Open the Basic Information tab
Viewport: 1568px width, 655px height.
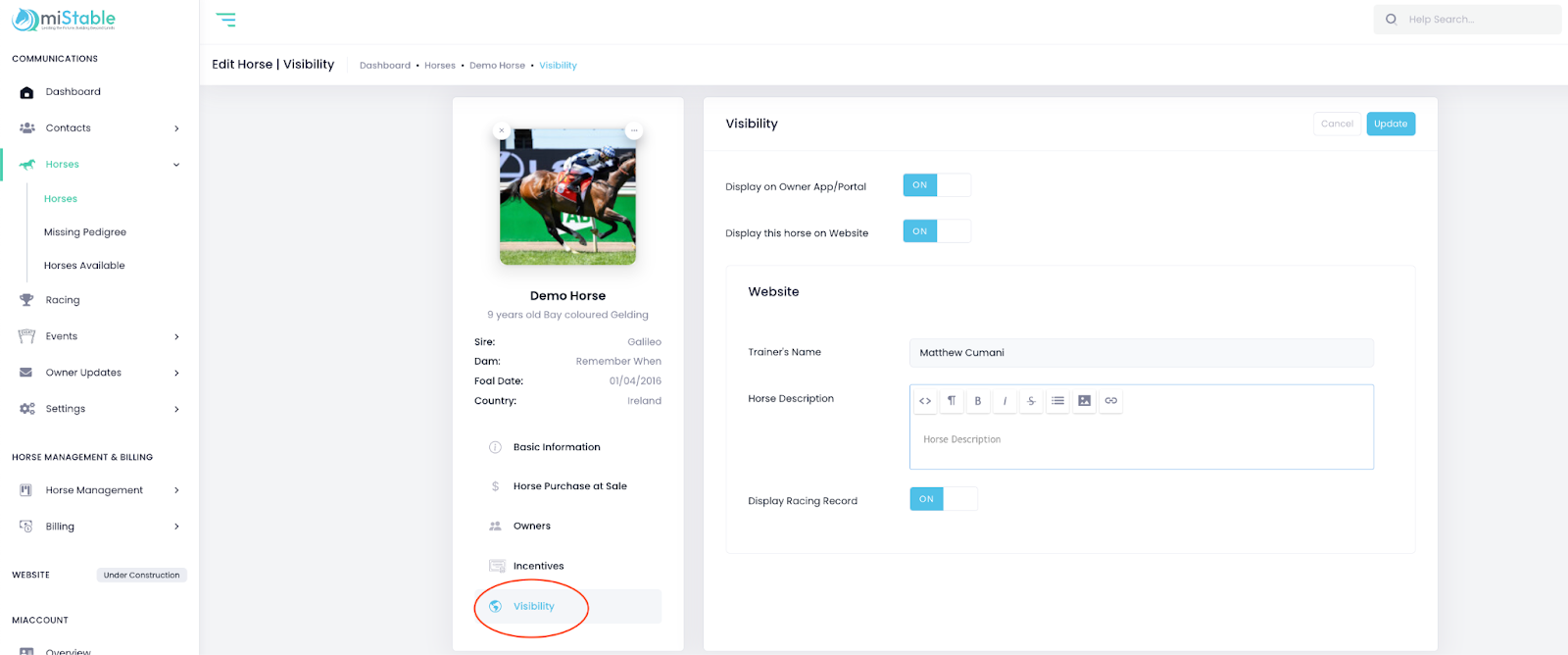click(x=556, y=447)
